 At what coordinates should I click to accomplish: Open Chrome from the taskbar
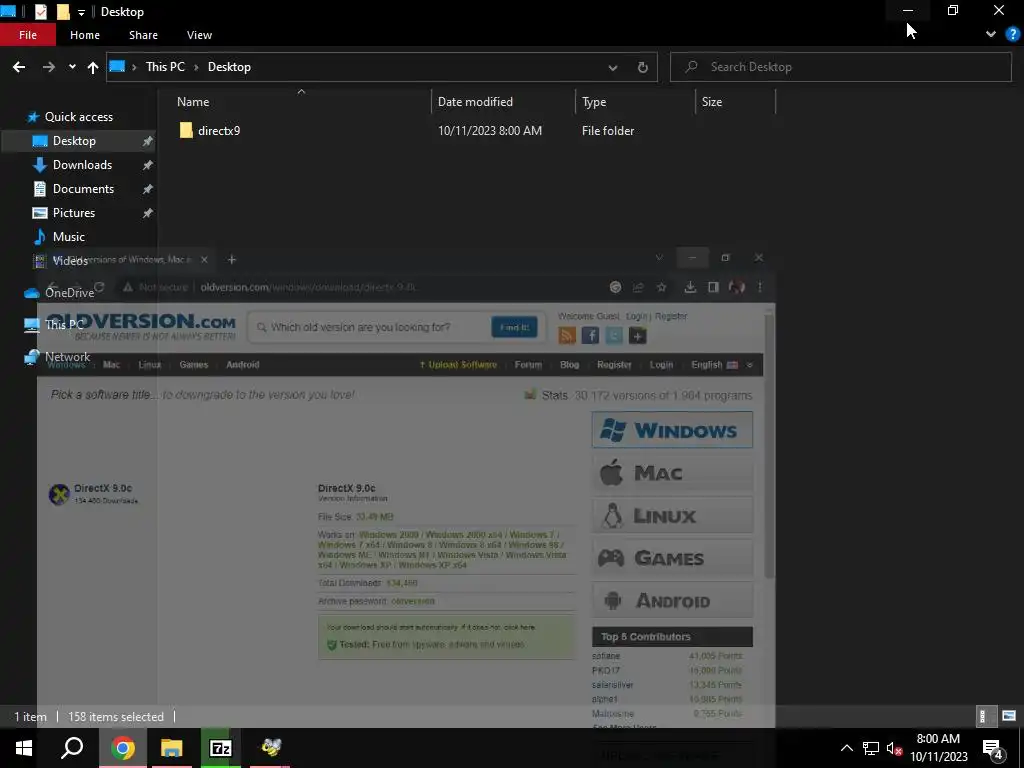pyautogui.click(x=122, y=748)
